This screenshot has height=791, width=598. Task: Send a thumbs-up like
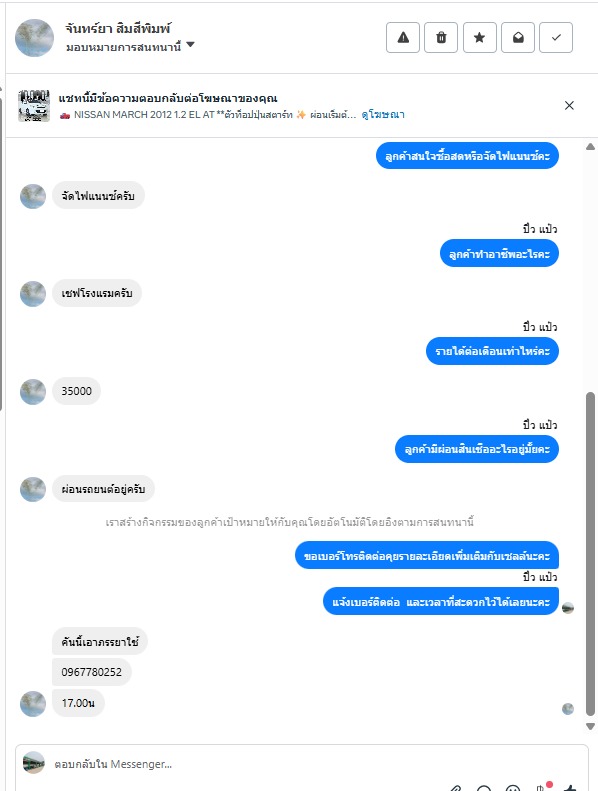point(570,787)
